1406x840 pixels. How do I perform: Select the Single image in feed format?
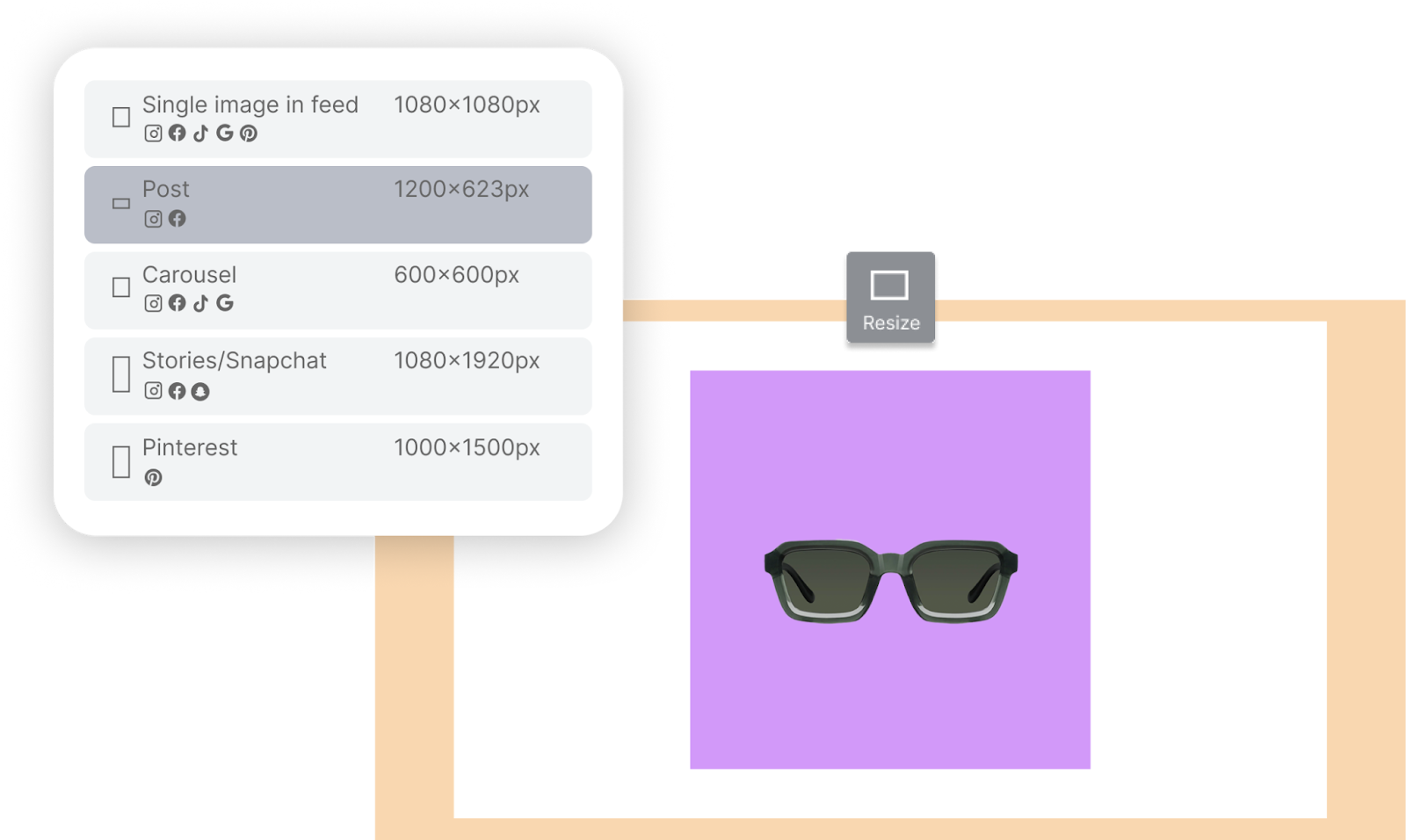[338, 119]
